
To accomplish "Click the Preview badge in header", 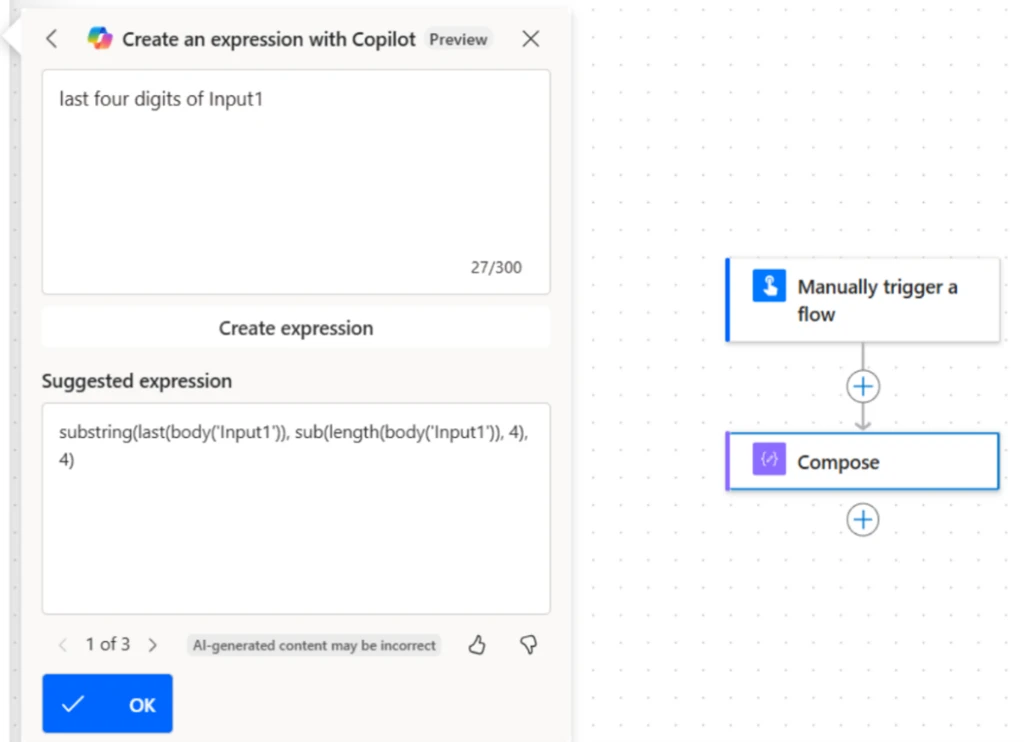I will click(x=458, y=40).
